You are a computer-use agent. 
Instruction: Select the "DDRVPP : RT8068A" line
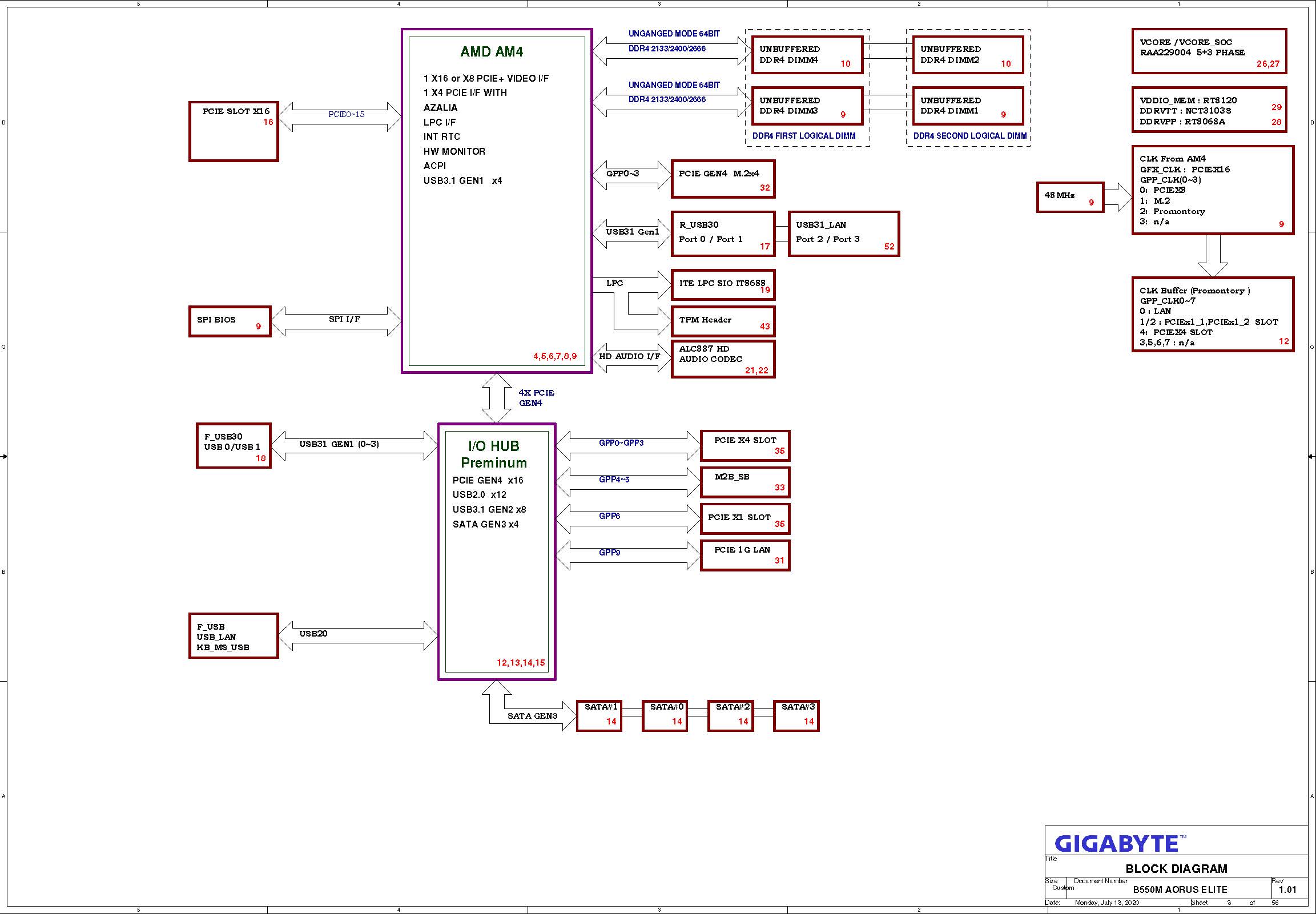coord(1182,122)
